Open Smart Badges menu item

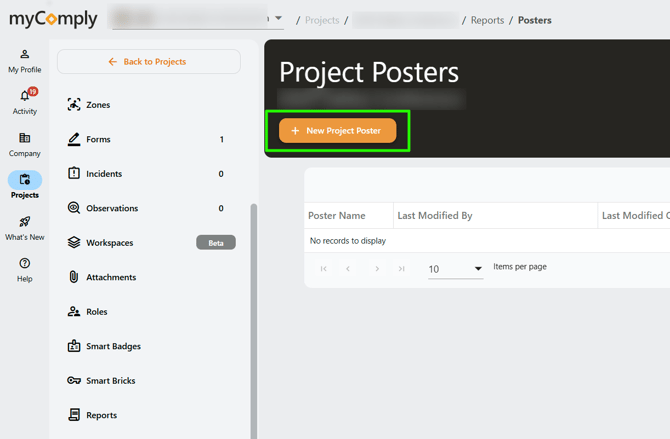(113, 347)
